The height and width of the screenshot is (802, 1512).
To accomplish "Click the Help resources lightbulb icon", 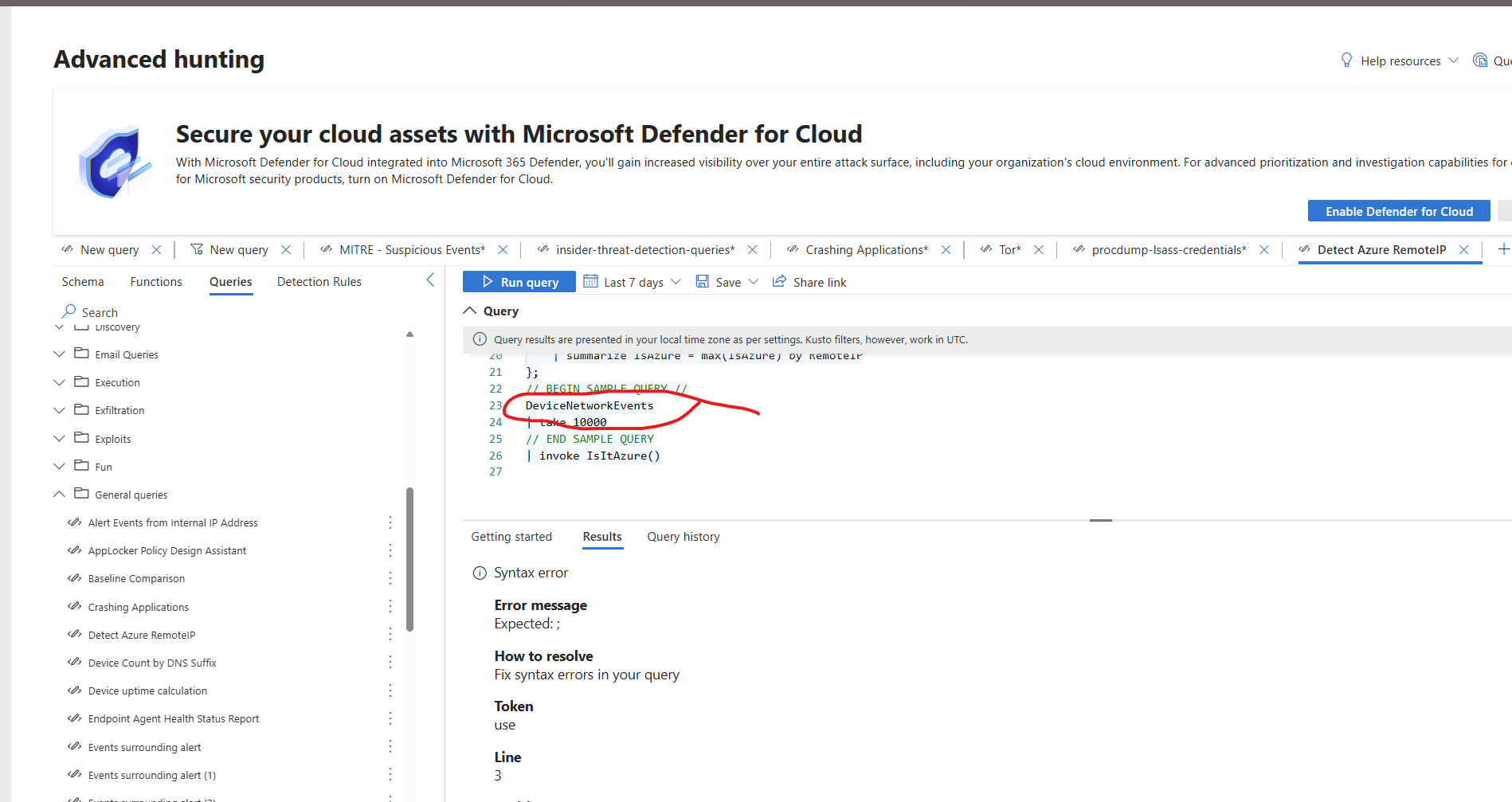I will (x=1346, y=61).
